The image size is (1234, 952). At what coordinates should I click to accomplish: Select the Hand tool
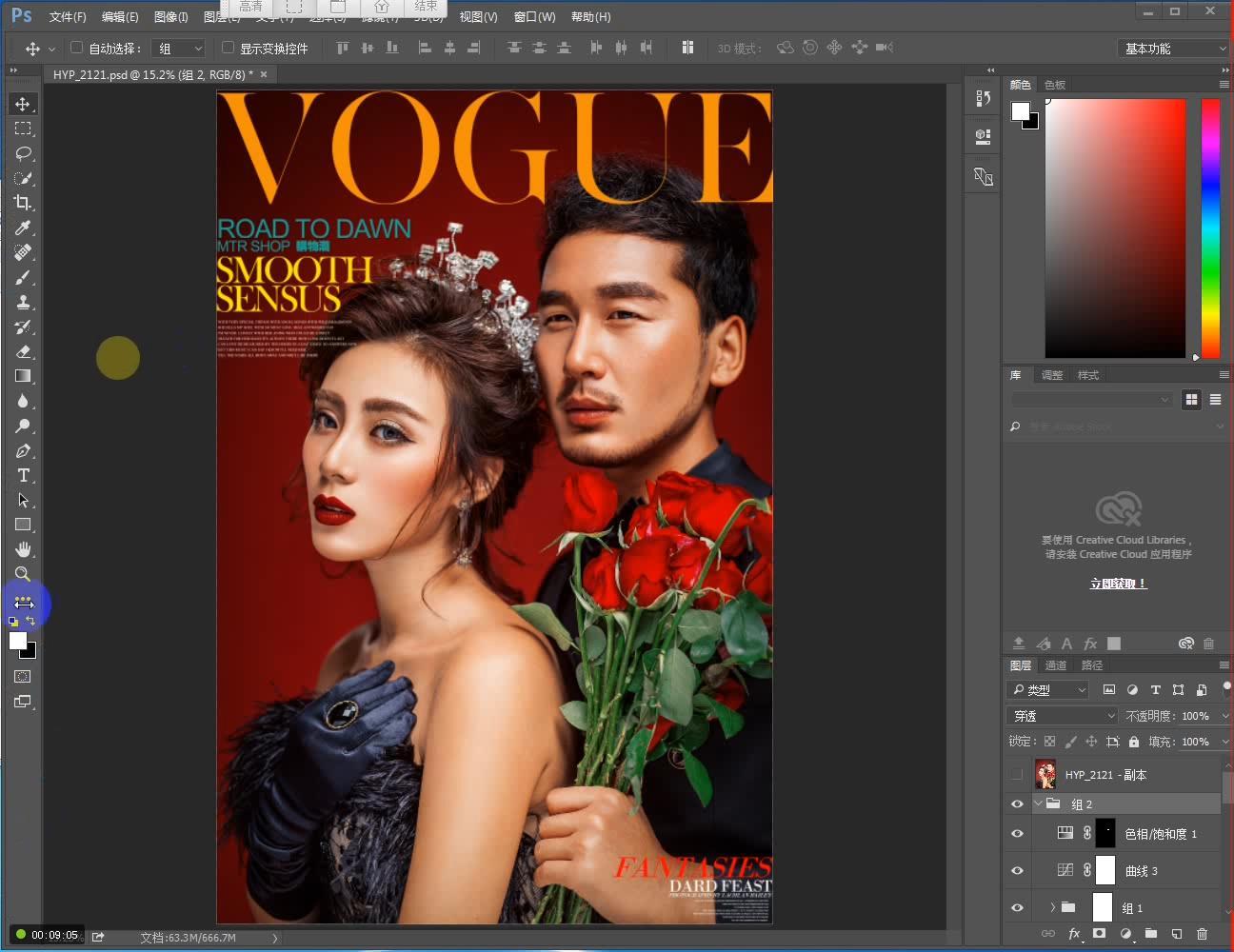click(x=23, y=549)
